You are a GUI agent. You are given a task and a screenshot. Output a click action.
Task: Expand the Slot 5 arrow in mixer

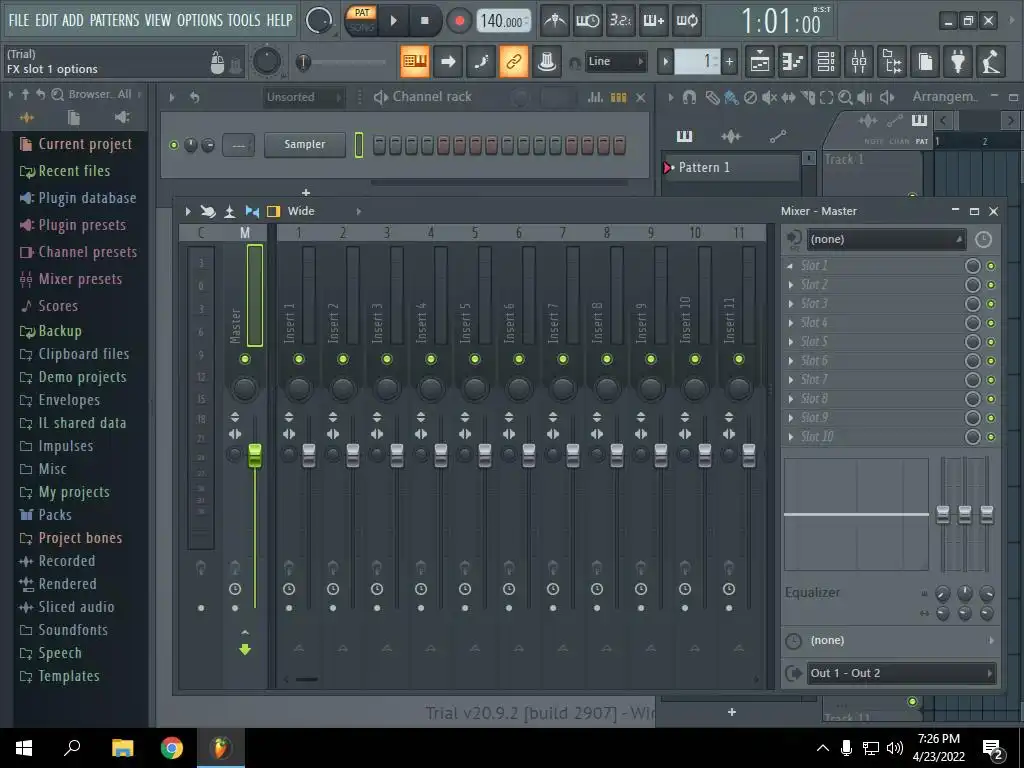tap(791, 342)
